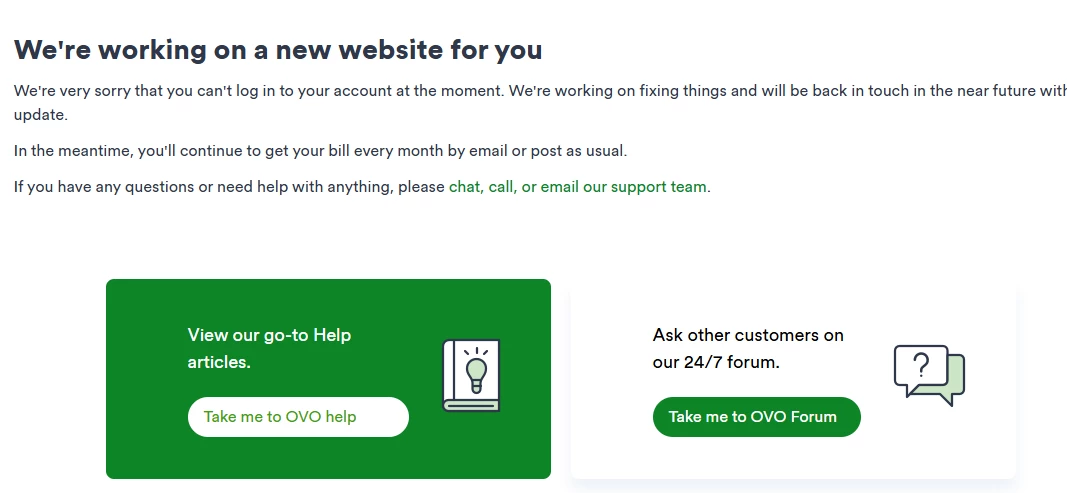The image size is (1067, 493).
Task: Click the lightbulb inside the book illustration
Action: (476, 372)
